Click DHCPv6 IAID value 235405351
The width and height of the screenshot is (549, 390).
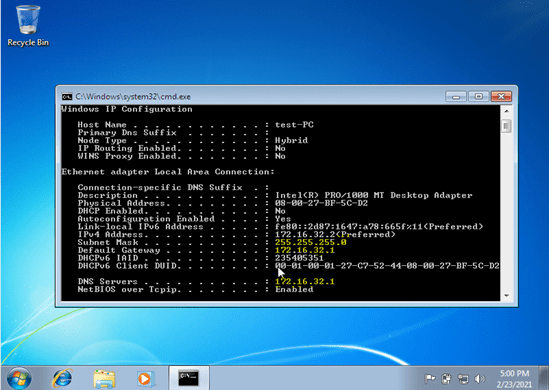(x=299, y=258)
